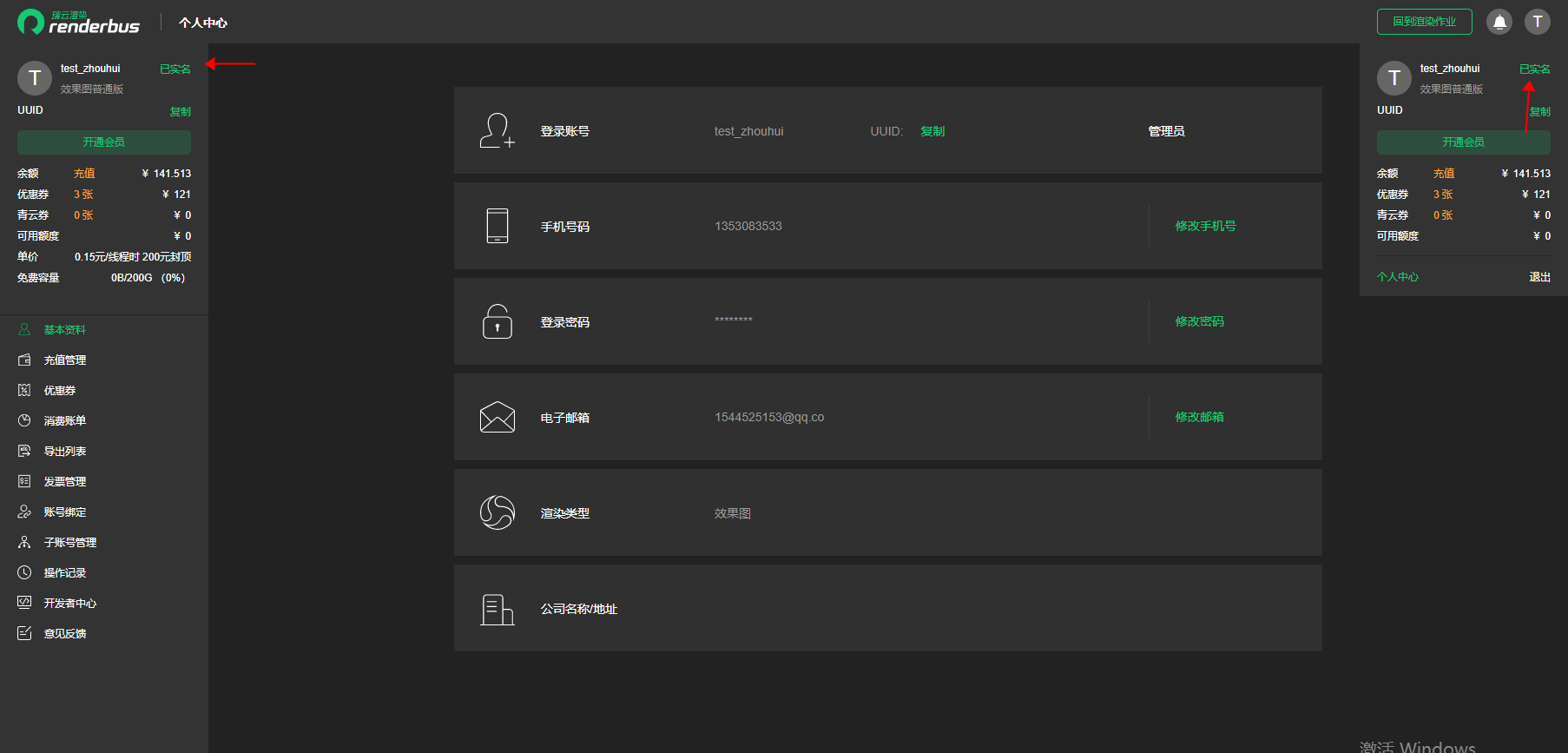The image size is (1568, 753).
Task: Click 复制 next to UUID in sidebar
Action: (x=181, y=111)
